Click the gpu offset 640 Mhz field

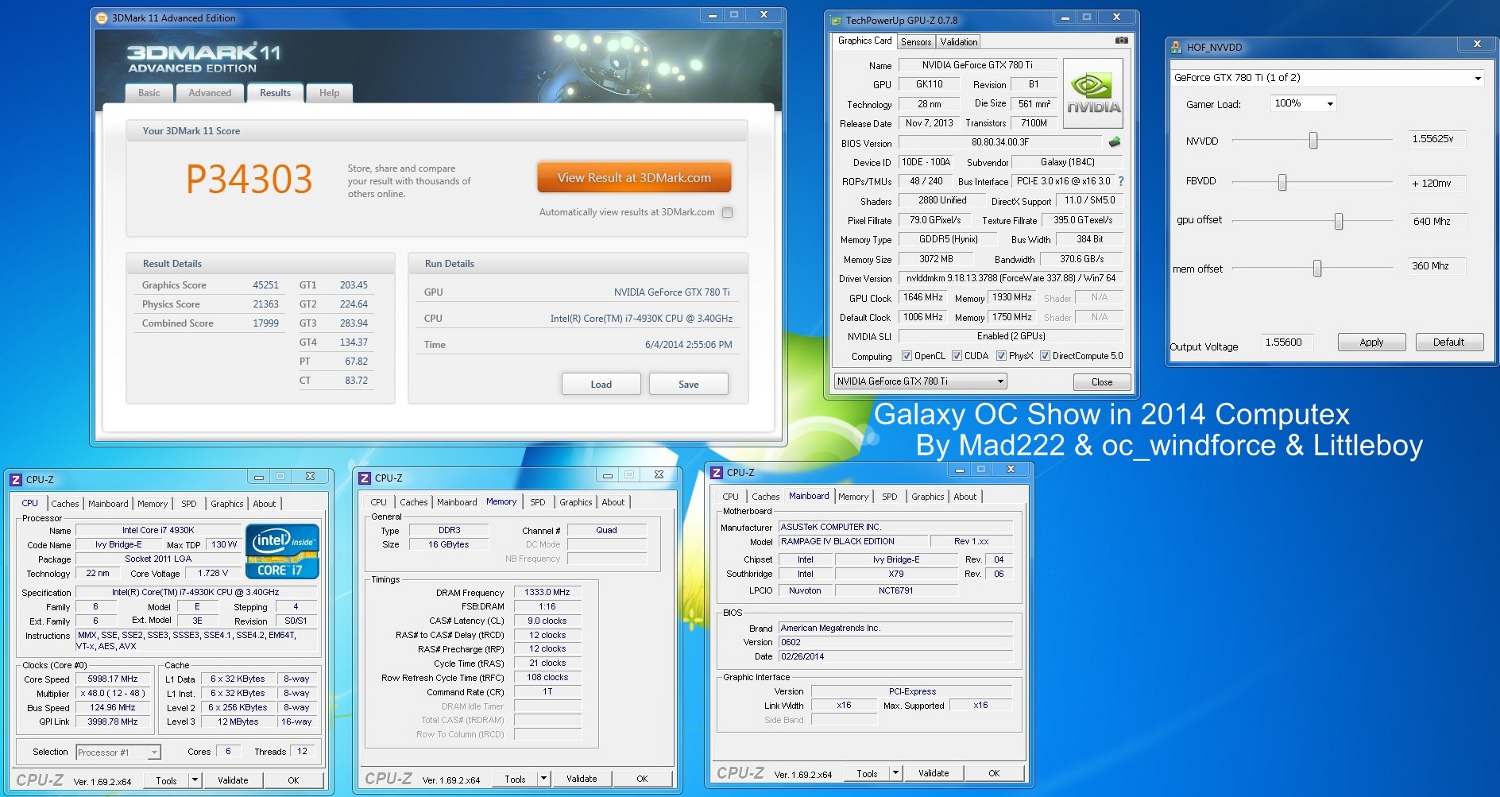click(x=1437, y=221)
